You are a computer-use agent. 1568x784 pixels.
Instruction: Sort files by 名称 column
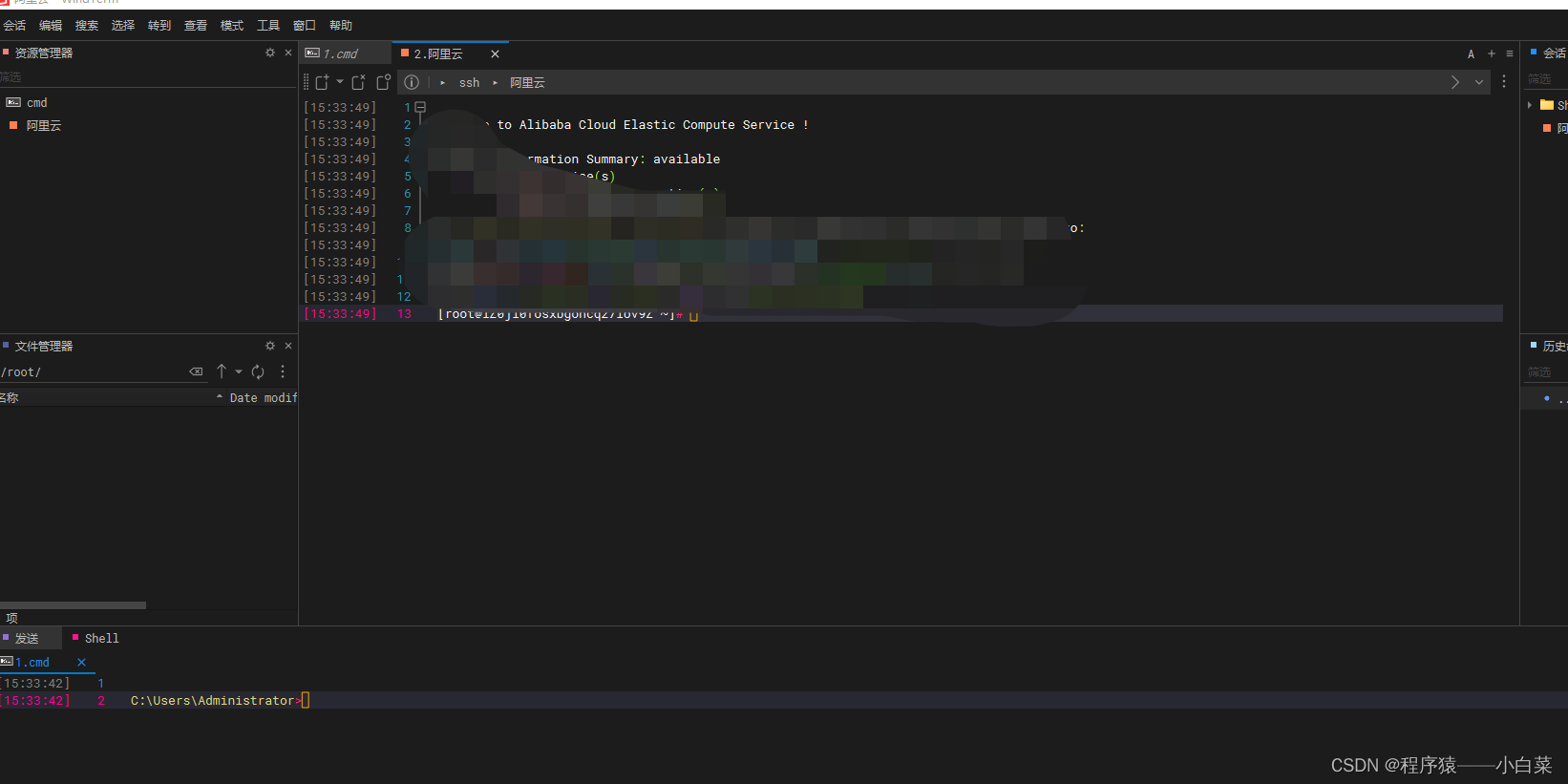click(111, 397)
